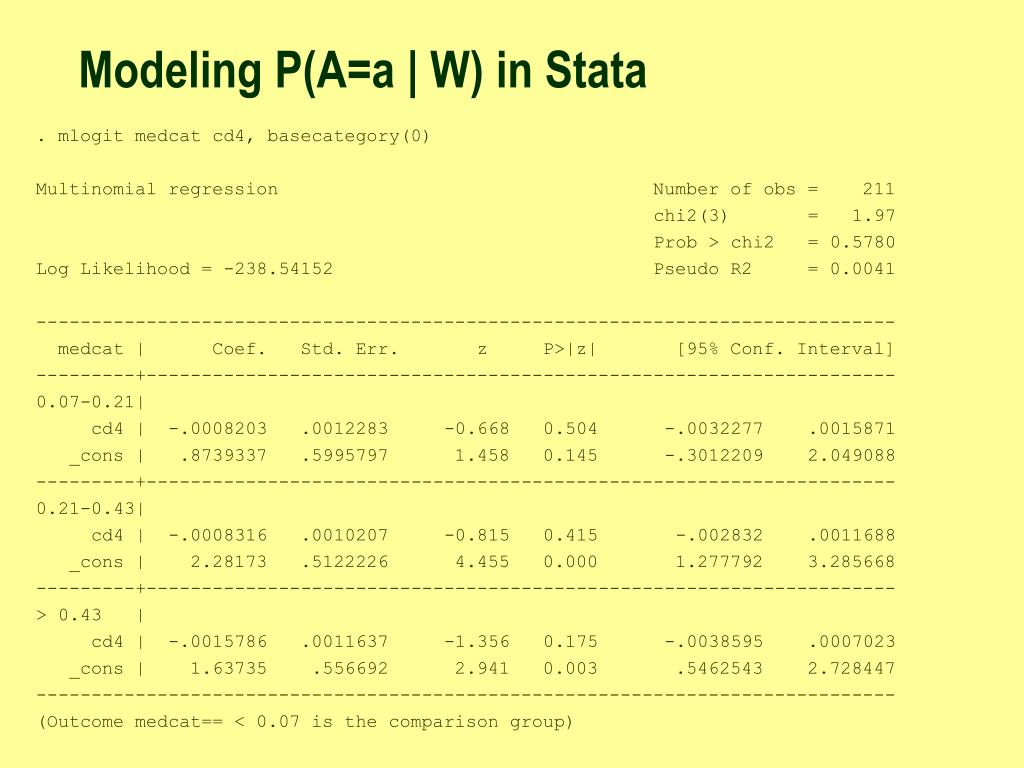Click the Prob > chi2 value 0.5780
The image size is (1024, 768).
[x=862, y=242]
